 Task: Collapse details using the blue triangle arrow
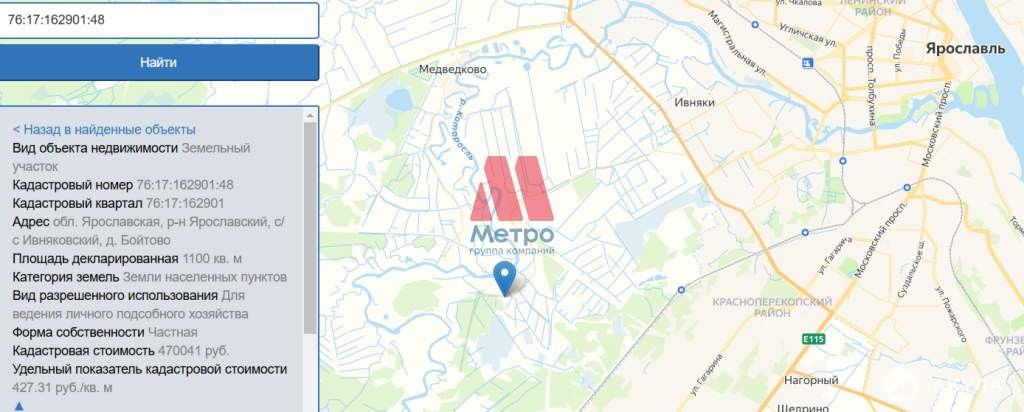pyautogui.click(x=19, y=406)
